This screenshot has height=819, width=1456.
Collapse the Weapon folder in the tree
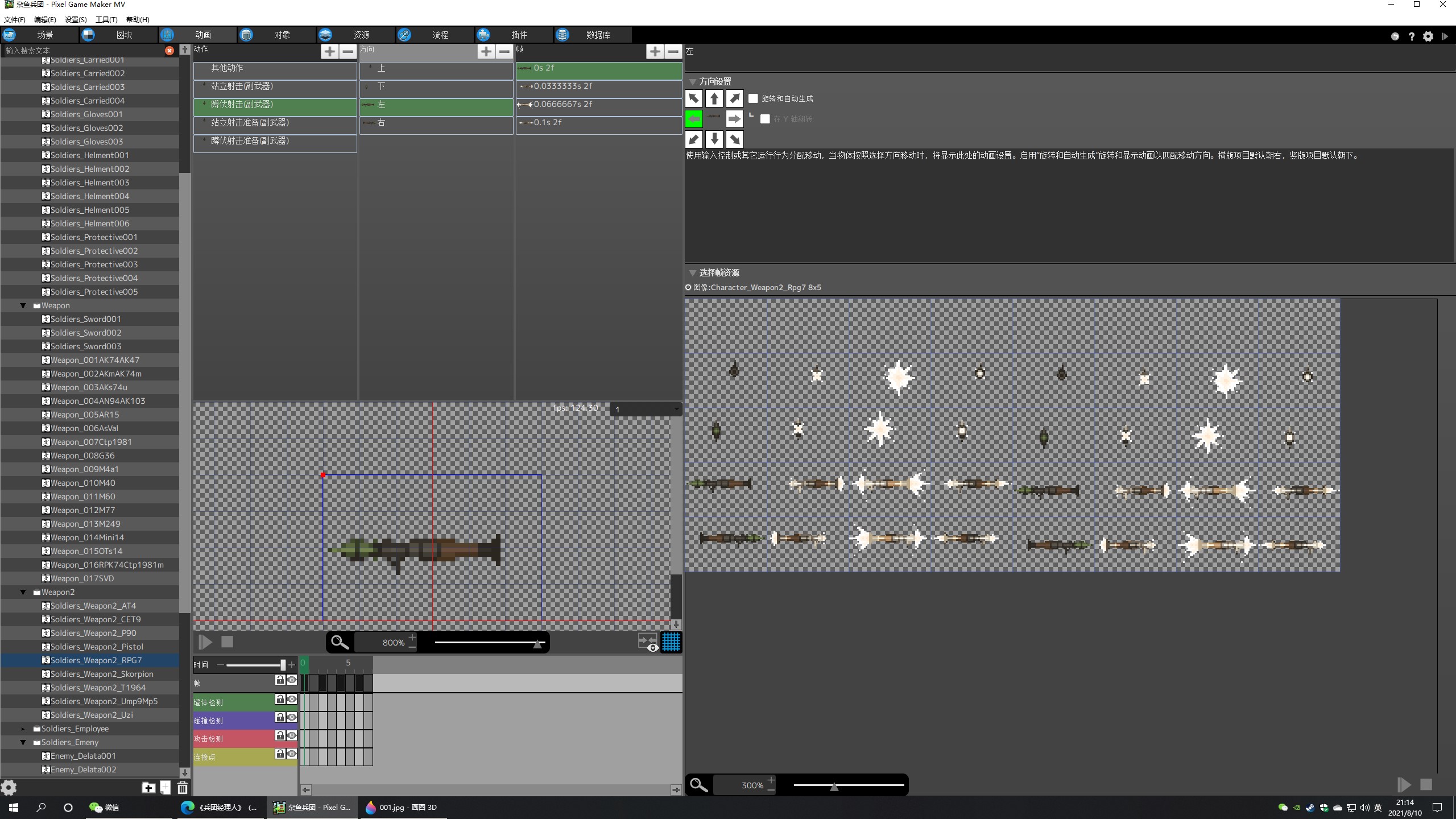click(x=23, y=305)
